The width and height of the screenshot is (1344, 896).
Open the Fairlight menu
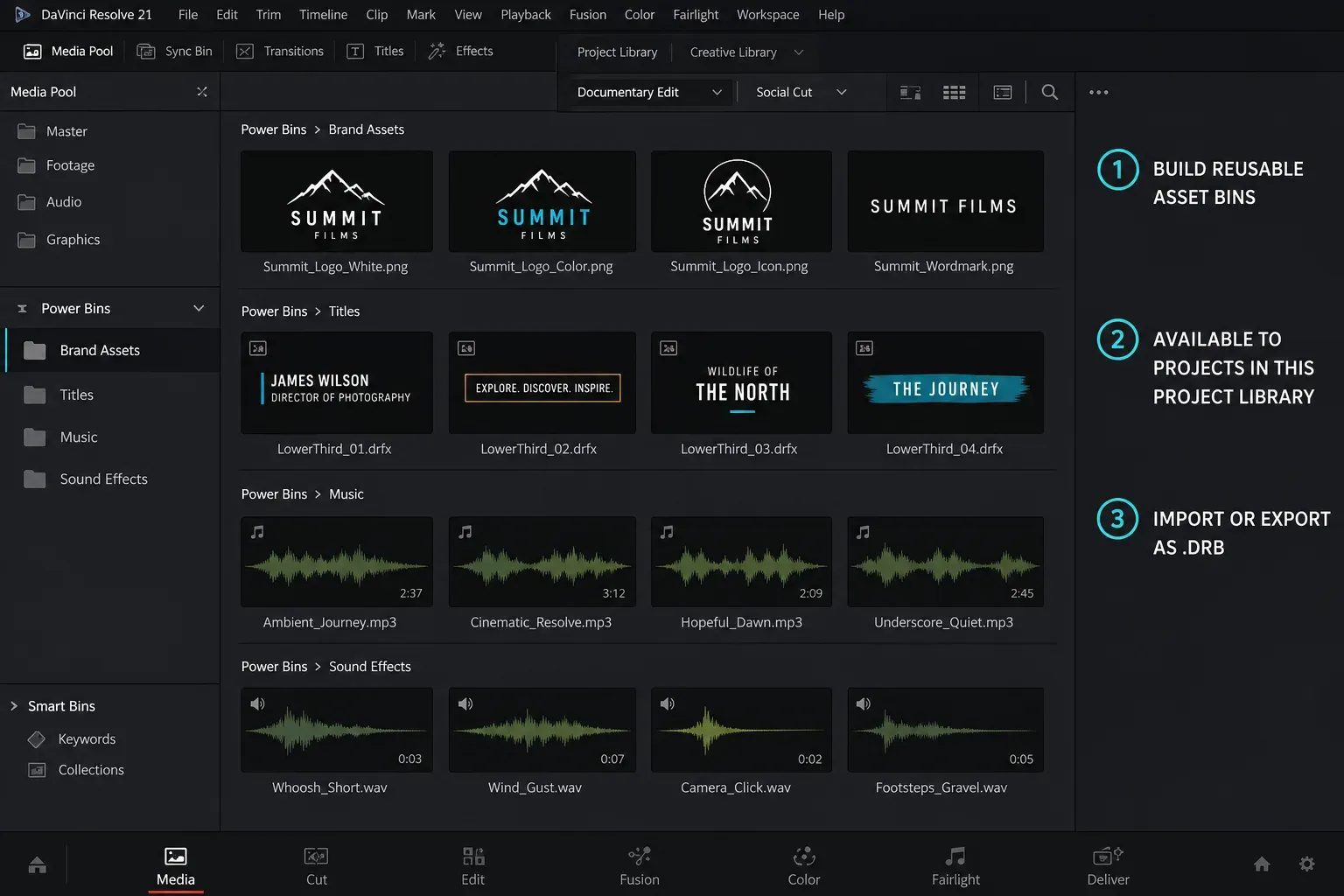tap(696, 15)
